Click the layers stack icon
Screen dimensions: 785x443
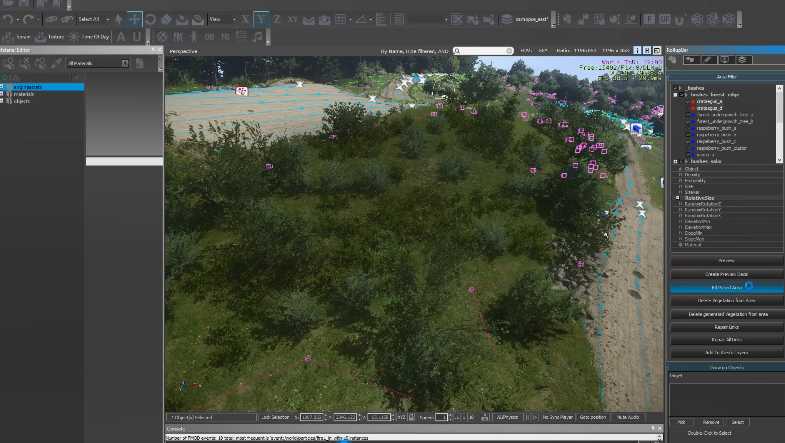[507, 20]
